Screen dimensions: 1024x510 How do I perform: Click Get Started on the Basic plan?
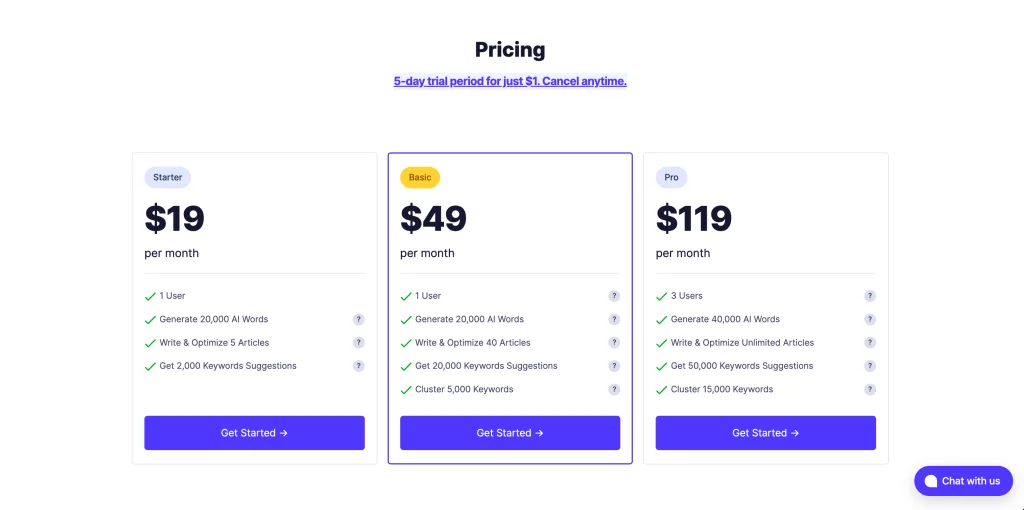(510, 433)
